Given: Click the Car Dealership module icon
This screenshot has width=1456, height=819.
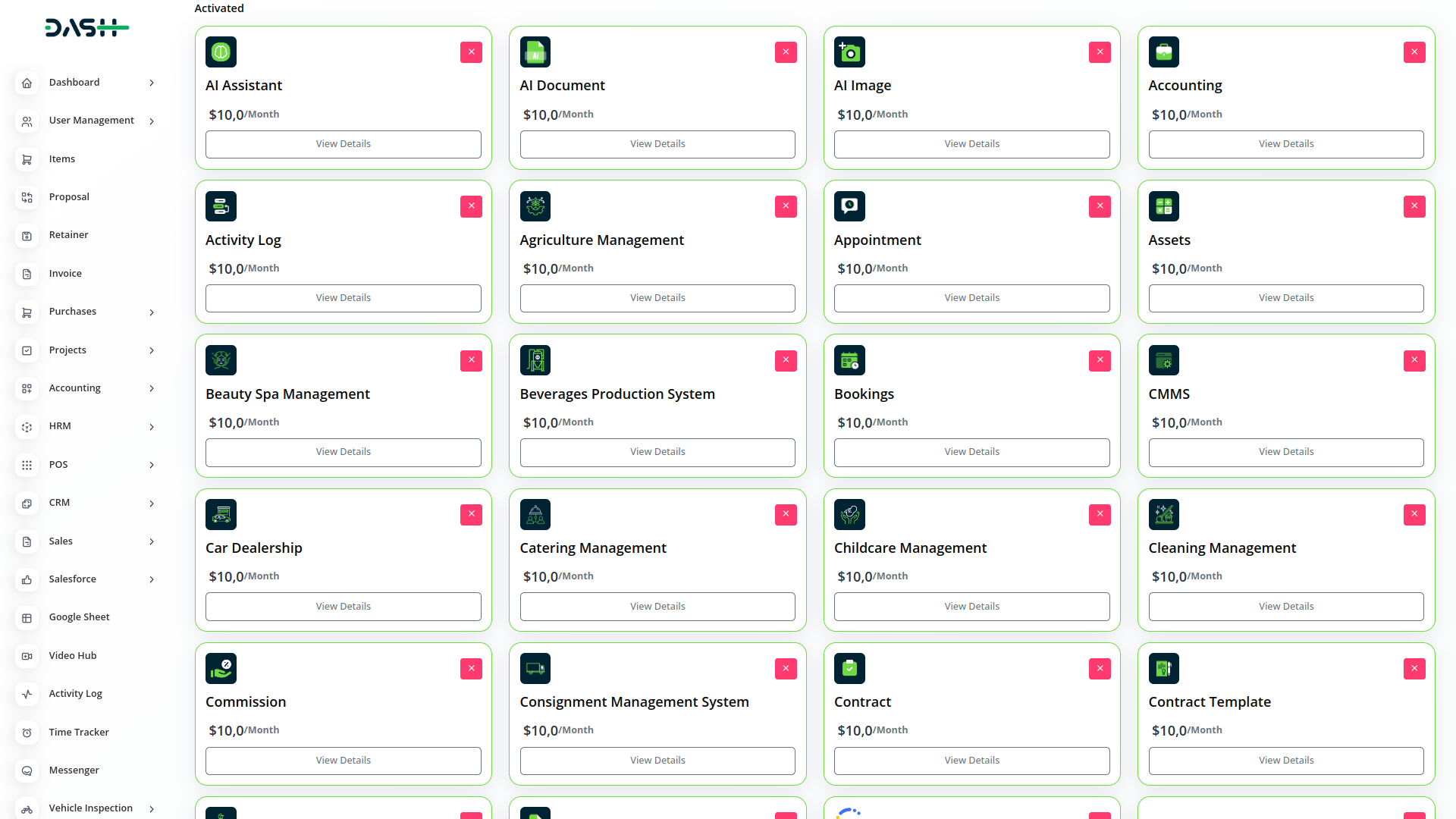Looking at the screenshot, I should (221, 514).
